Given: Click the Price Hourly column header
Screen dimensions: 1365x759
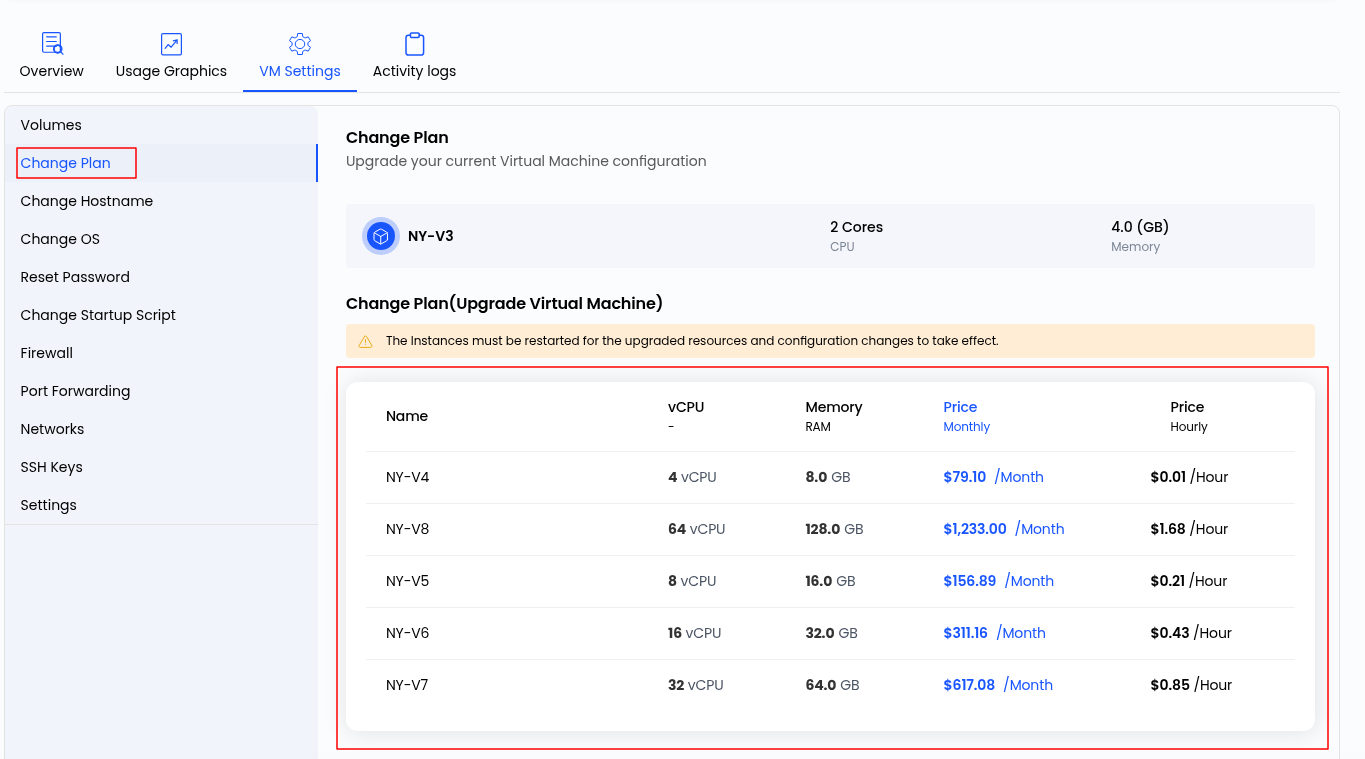Looking at the screenshot, I should click(x=1188, y=416).
